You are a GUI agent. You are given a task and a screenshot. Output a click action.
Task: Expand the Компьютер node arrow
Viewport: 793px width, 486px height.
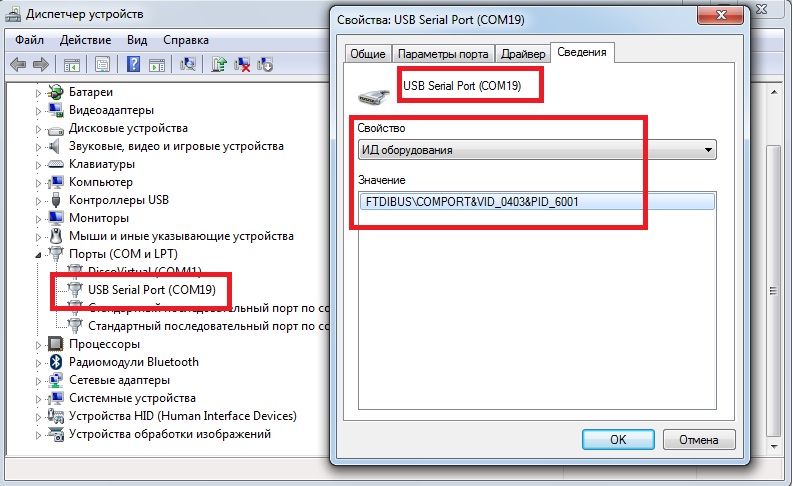point(38,183)
